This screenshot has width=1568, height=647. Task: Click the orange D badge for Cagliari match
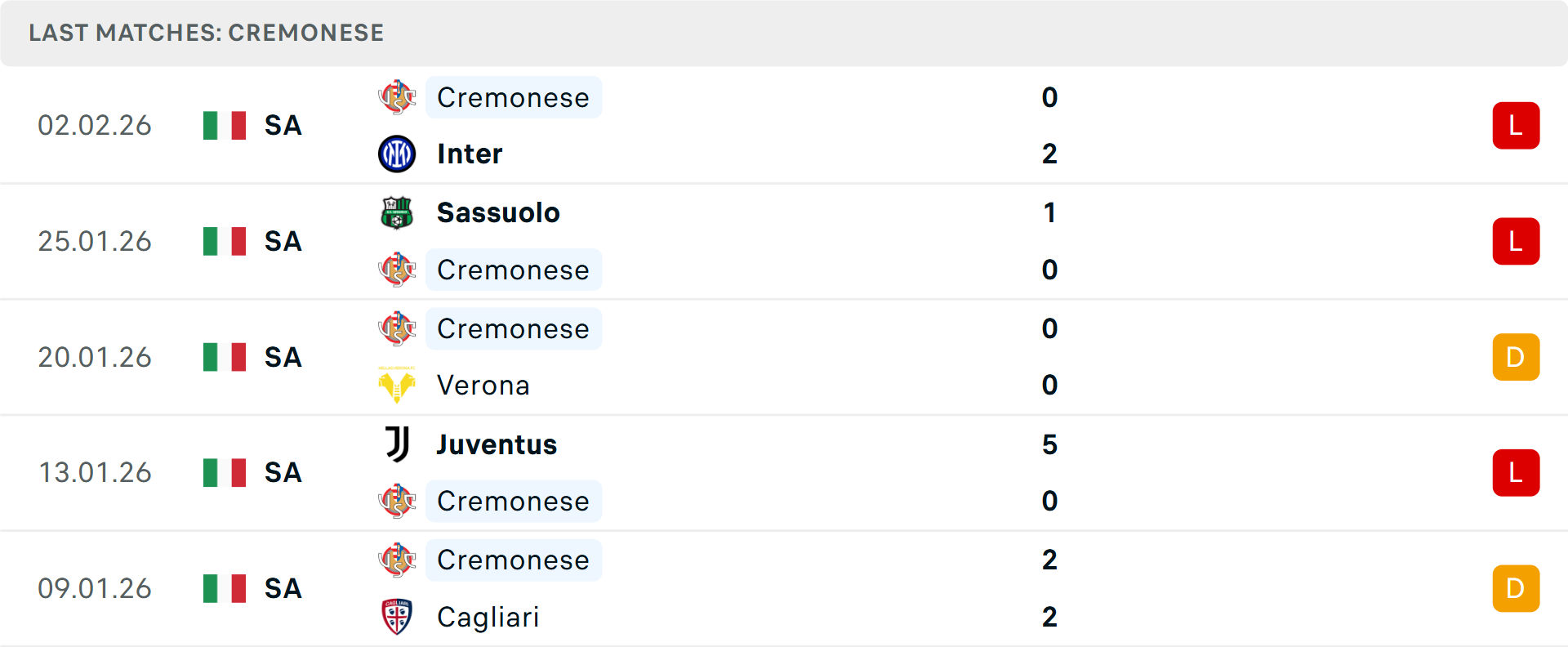tap(1516, 588)
